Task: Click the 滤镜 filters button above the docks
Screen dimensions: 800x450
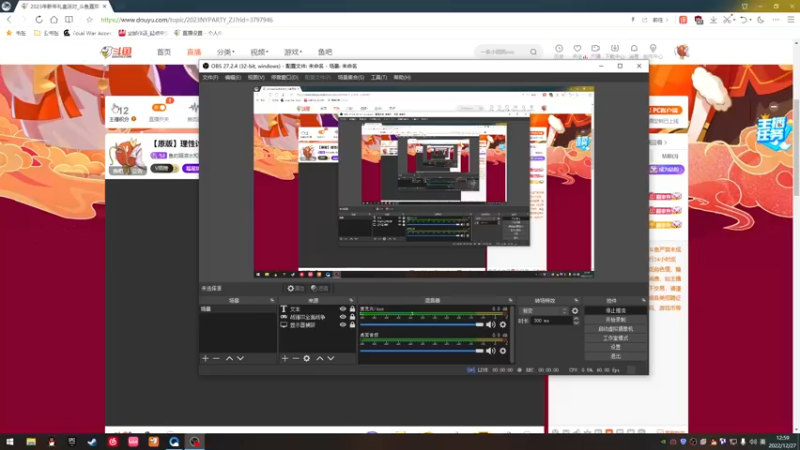Action: point(320,288)
